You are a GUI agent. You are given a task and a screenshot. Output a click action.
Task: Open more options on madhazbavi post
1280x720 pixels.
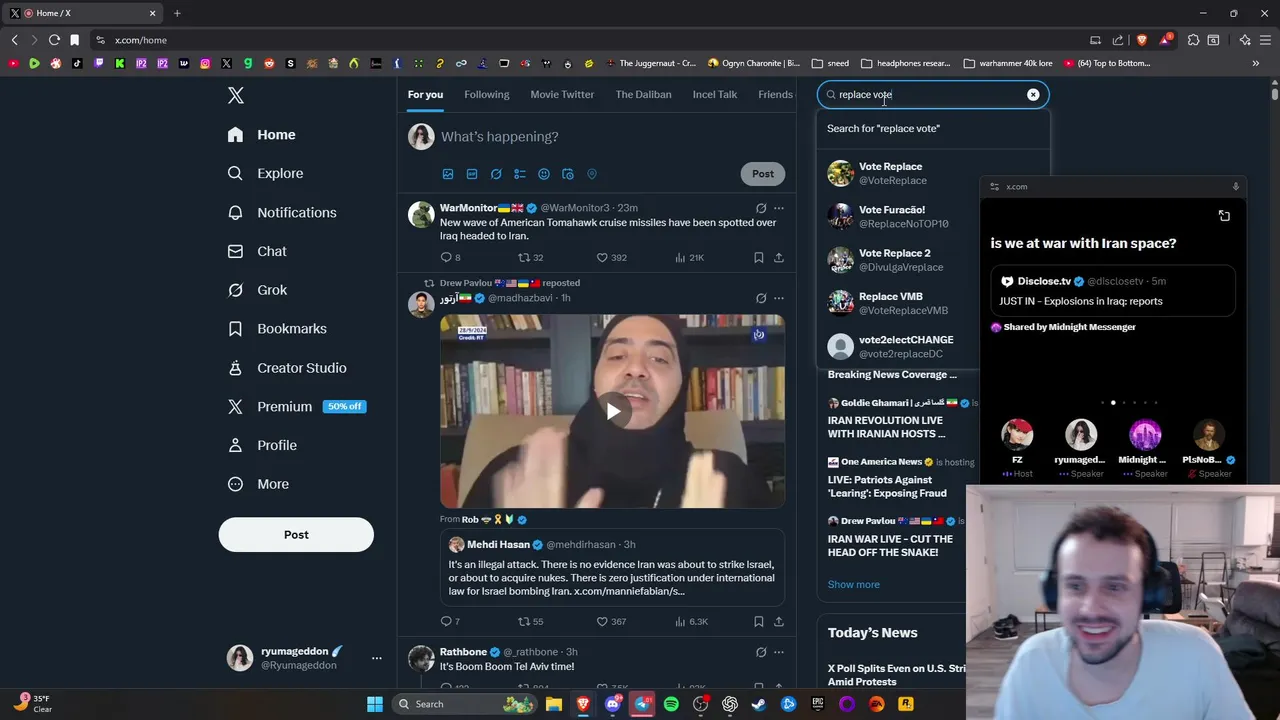tap(779, 298)
